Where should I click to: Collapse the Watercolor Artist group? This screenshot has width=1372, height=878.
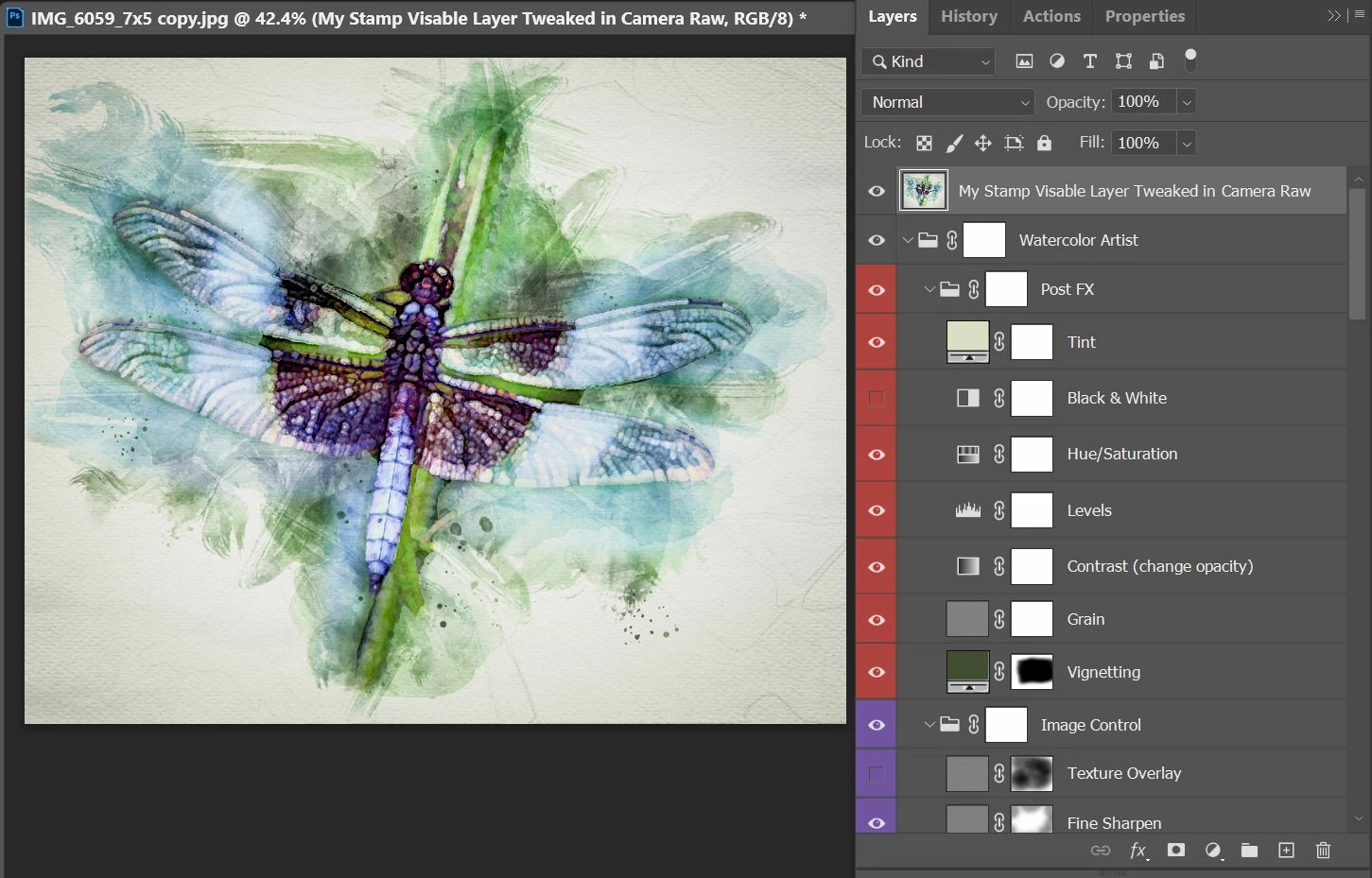point(909,240)
